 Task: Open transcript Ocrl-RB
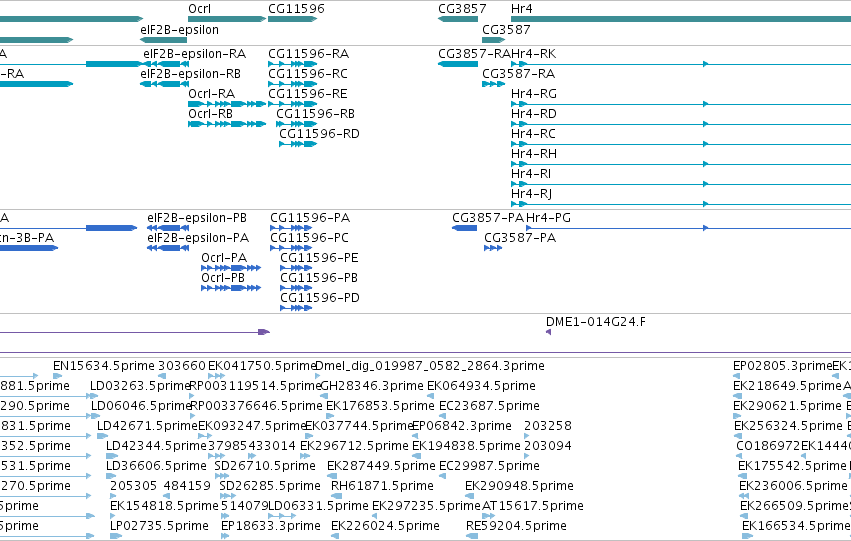coord(211,114)
